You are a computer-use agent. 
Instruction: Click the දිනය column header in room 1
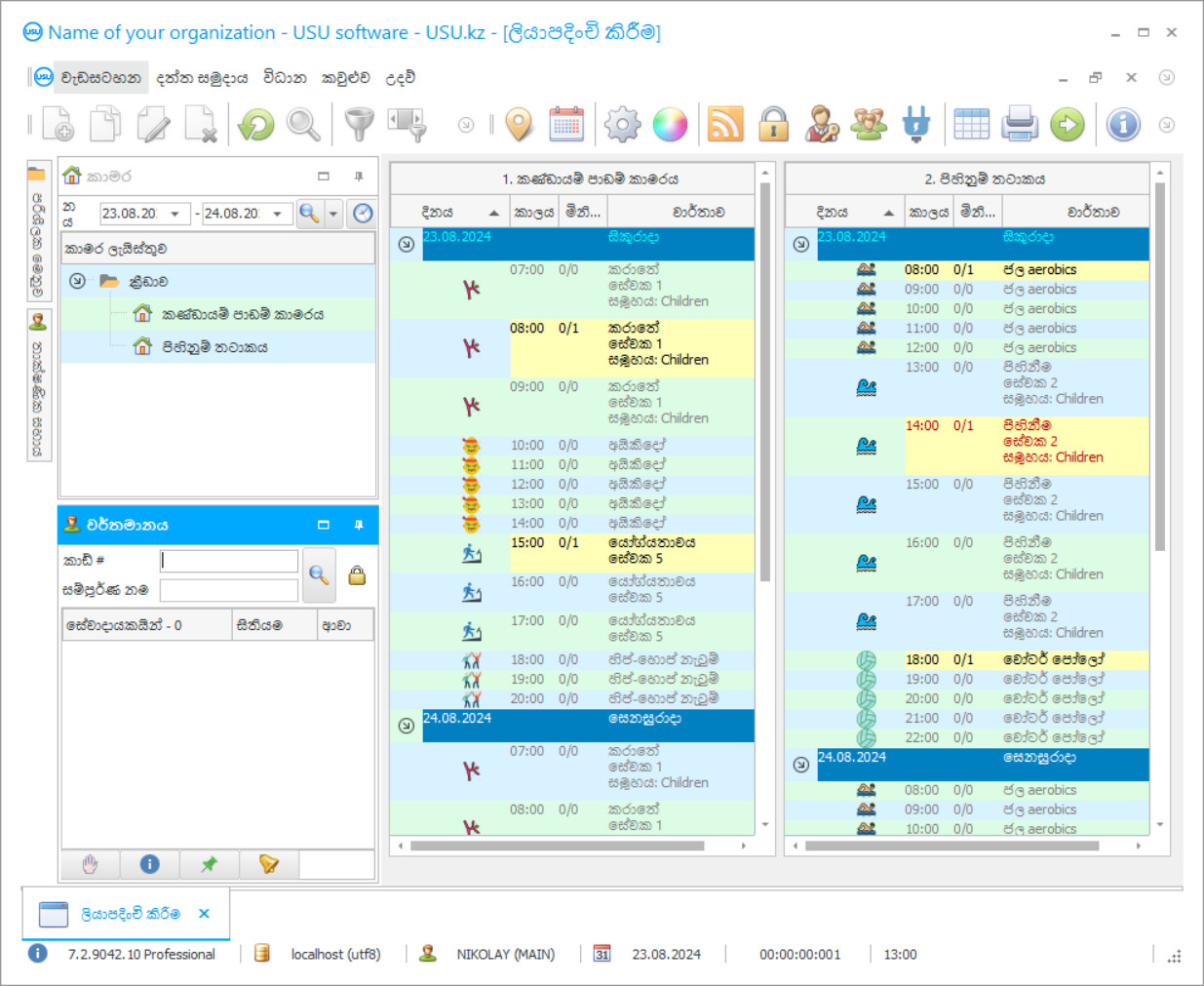(x=437, y=213)
